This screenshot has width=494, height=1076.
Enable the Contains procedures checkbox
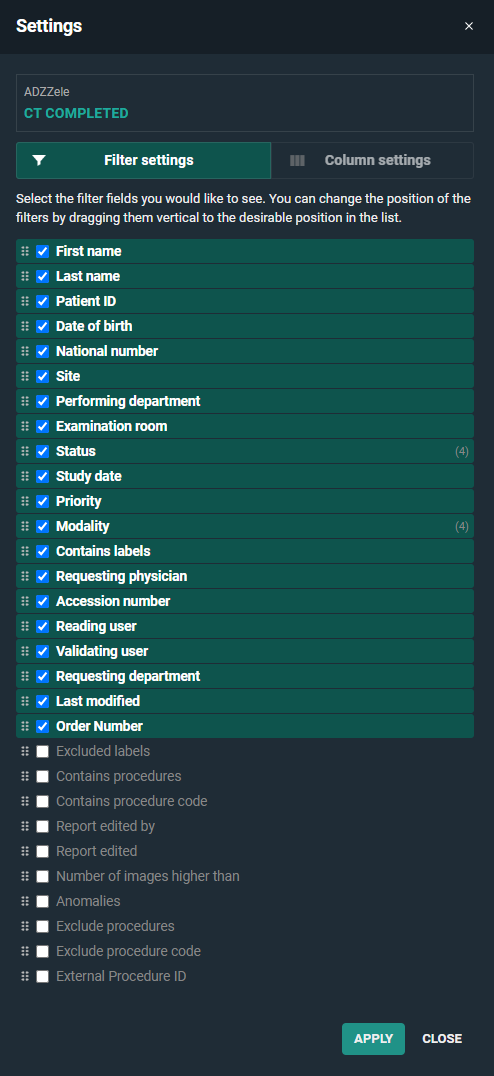click(x=43, y=776)
